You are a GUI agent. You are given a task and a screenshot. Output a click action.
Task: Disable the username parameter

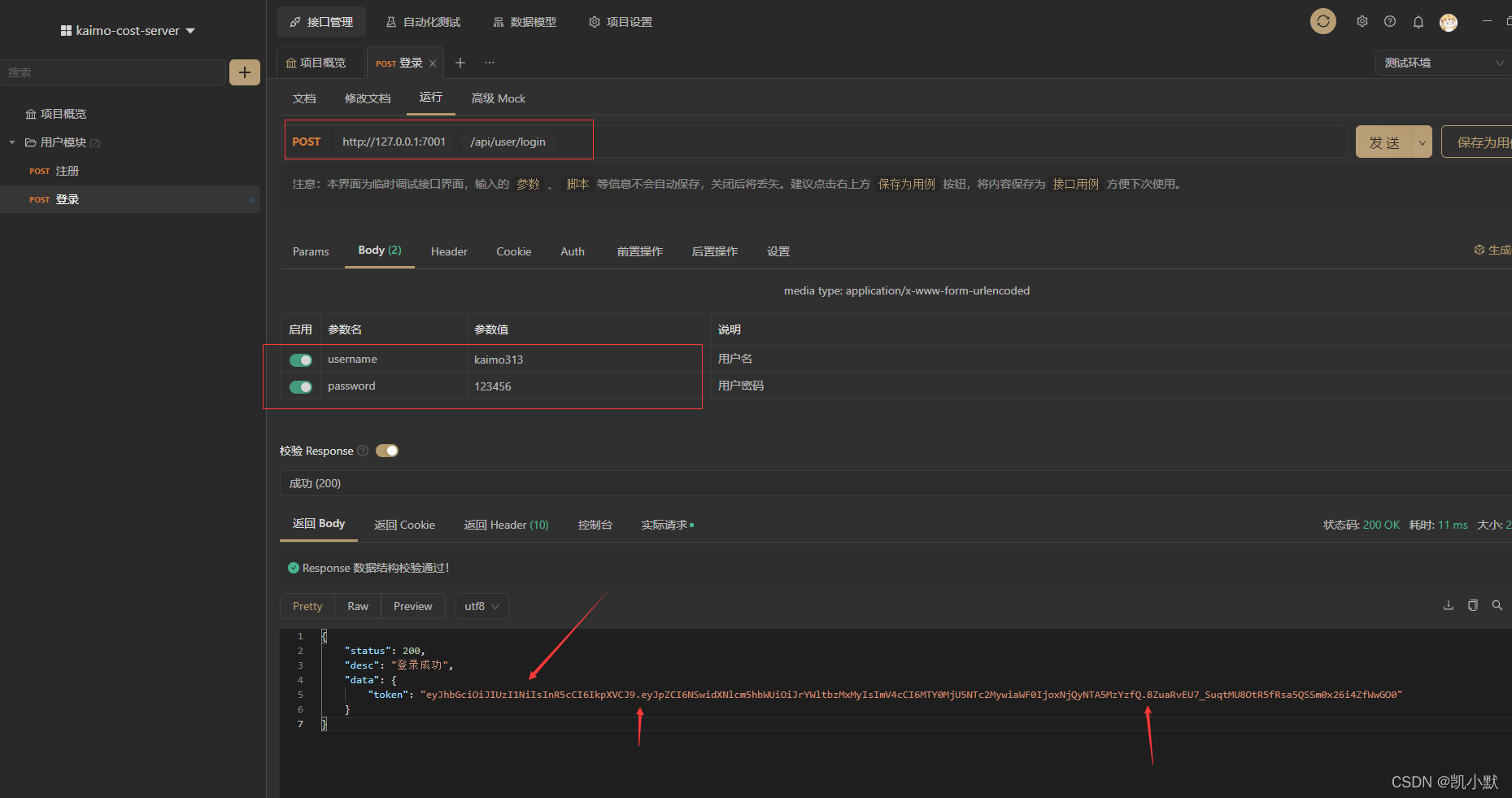pyautogui.click(x=300, y=360)
